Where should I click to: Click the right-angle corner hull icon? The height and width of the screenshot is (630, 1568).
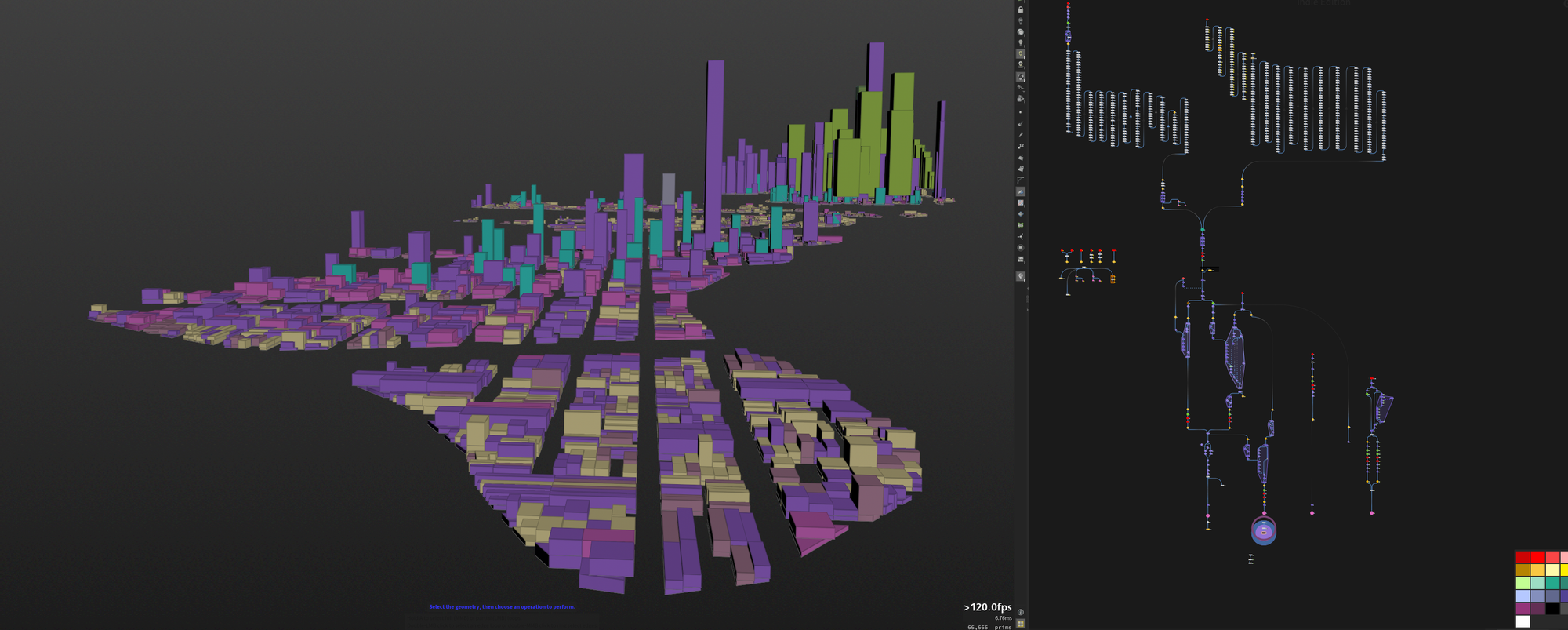click(1021, 180)
